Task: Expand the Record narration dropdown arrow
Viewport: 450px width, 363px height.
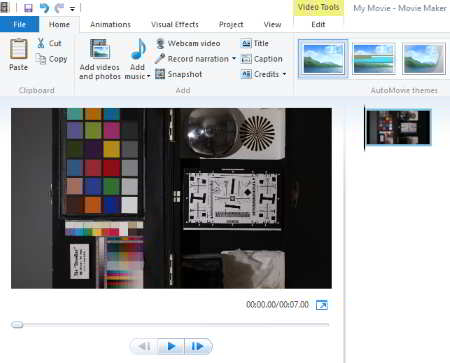Action: (x=234, y=59)
